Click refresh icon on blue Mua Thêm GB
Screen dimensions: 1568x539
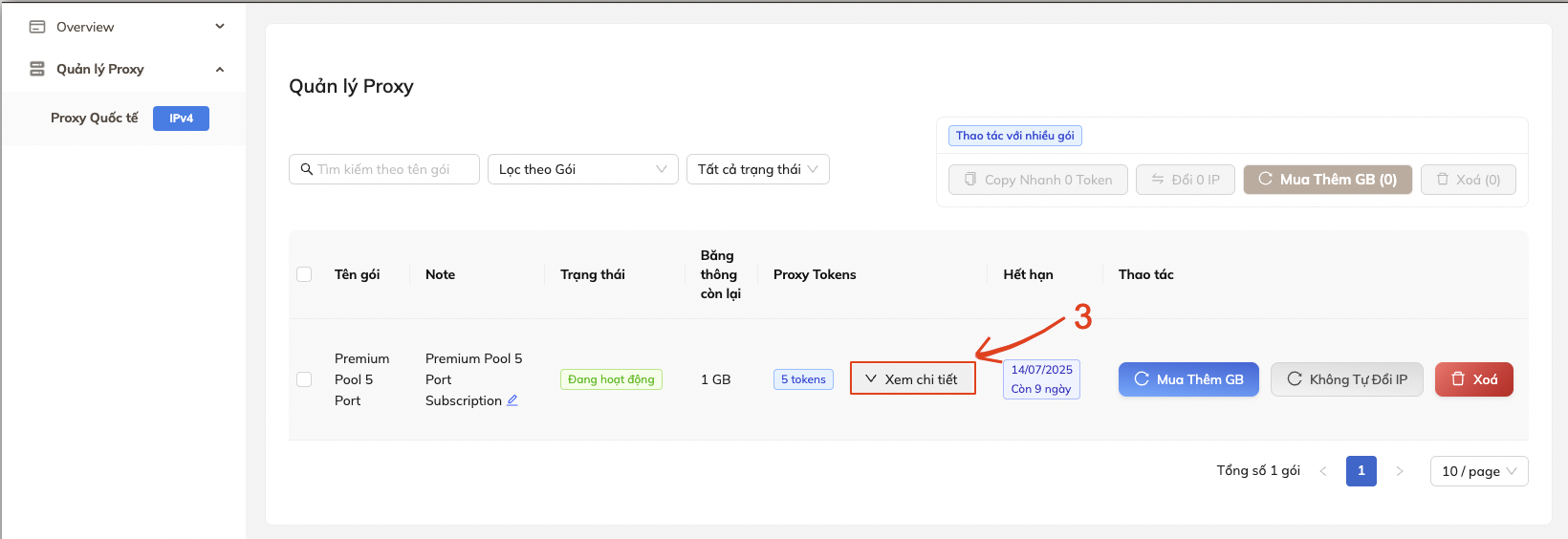click(x=1142, y=379)
